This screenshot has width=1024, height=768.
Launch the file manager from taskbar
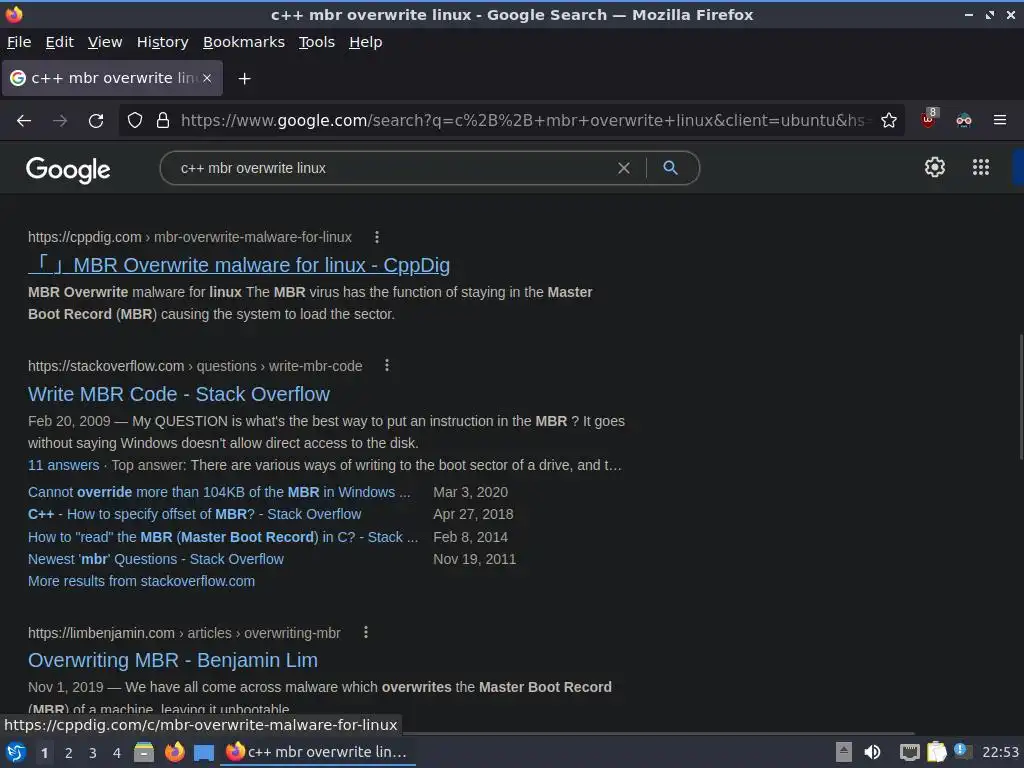point(144,752)
